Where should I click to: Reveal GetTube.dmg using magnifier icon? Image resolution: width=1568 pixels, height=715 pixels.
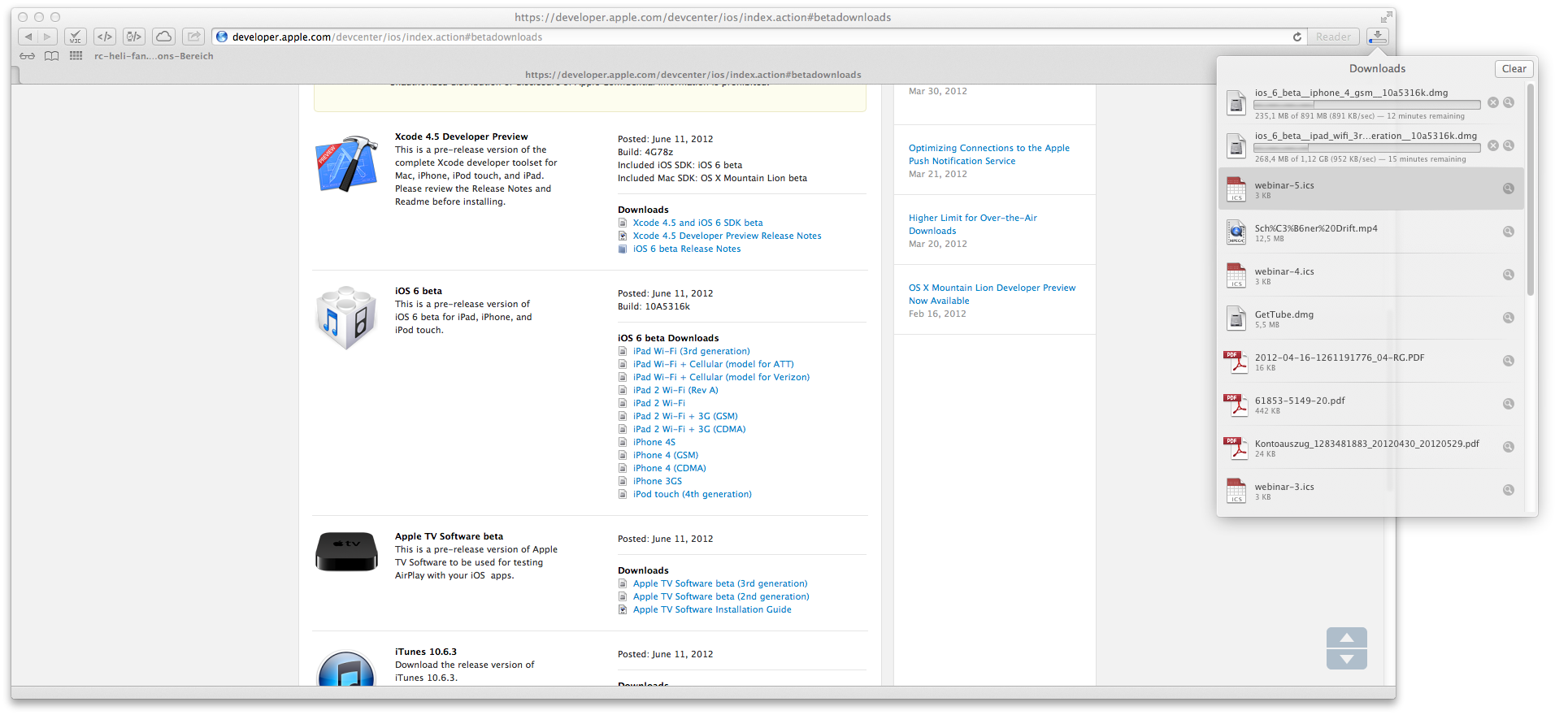point(1509,318)
